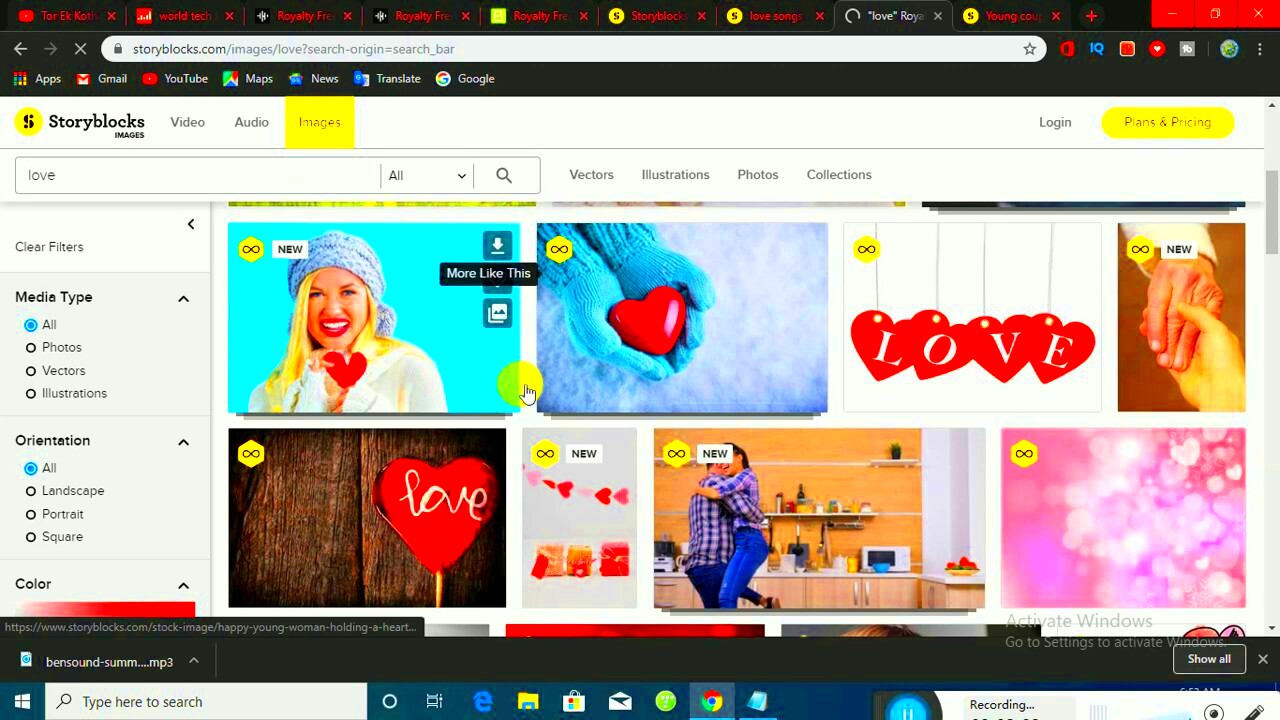The width and height of the screenshot is (1280, 720).
Task: Open the Video section
Action: coord(187,122)
